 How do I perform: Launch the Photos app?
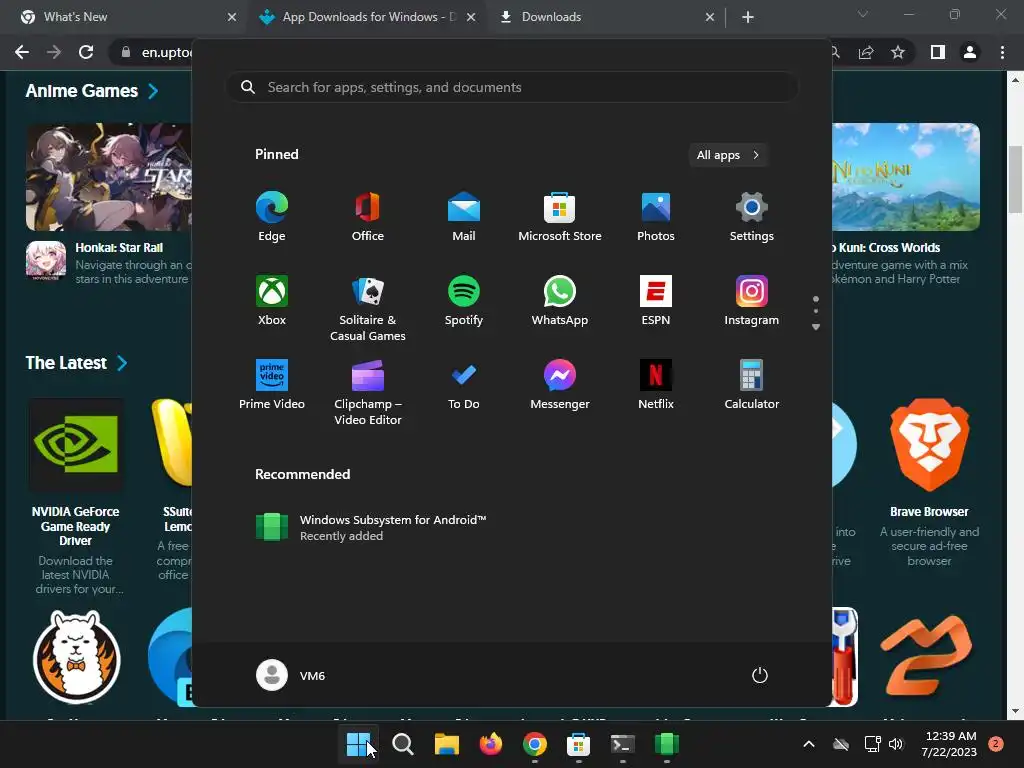656,217
